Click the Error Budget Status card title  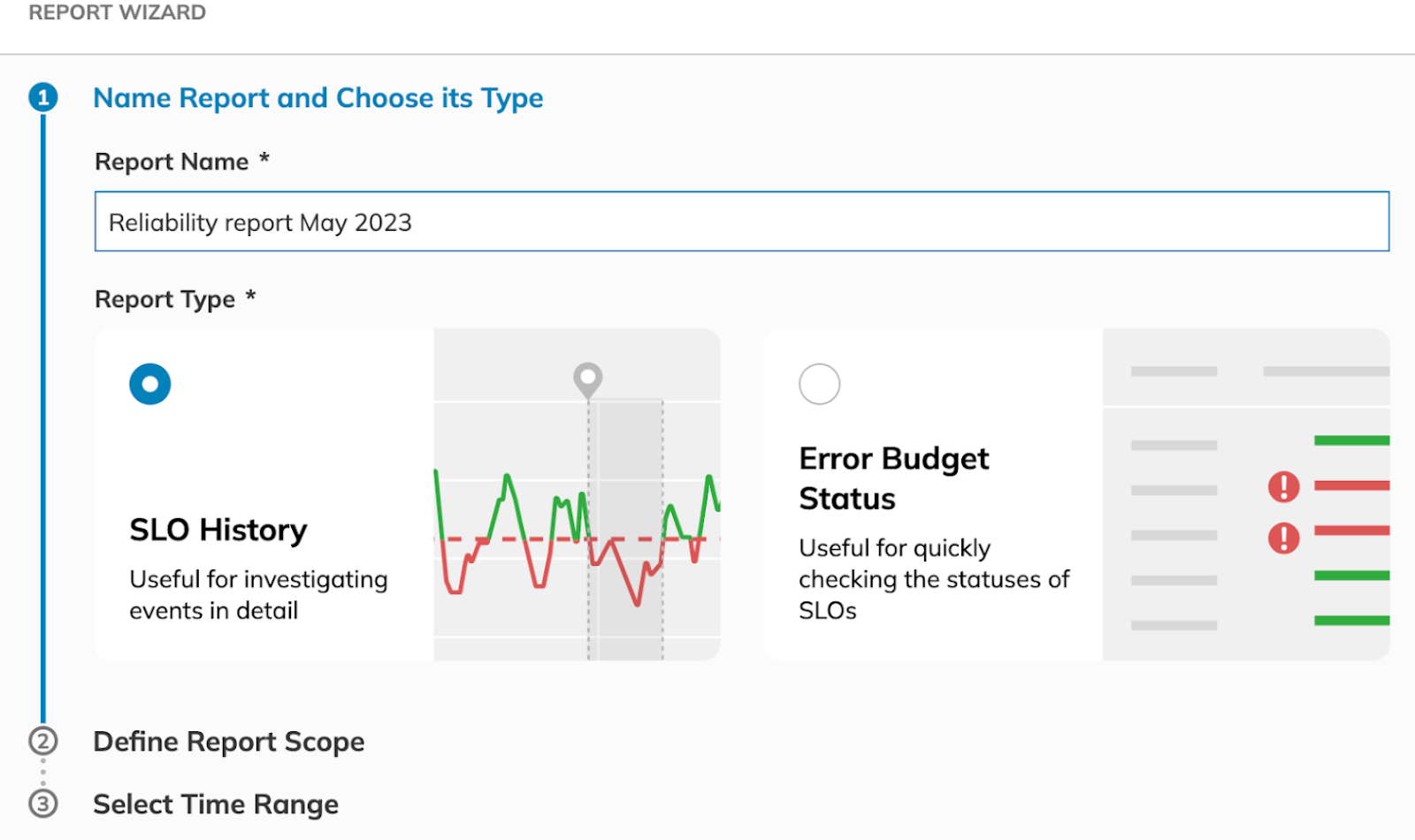tap(893, 478)
